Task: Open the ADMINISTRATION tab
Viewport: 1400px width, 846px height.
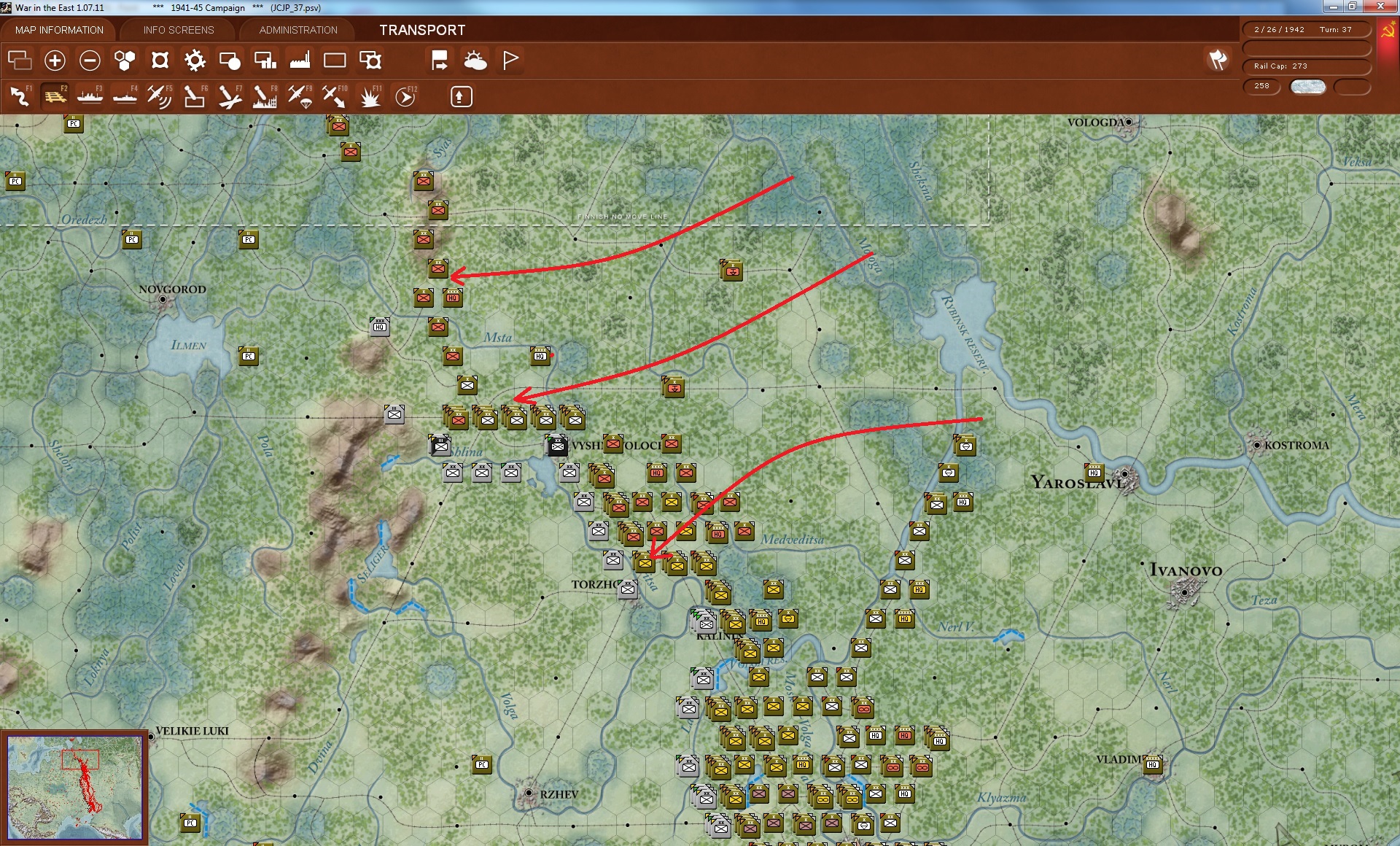Action: [x=298, y=30]
